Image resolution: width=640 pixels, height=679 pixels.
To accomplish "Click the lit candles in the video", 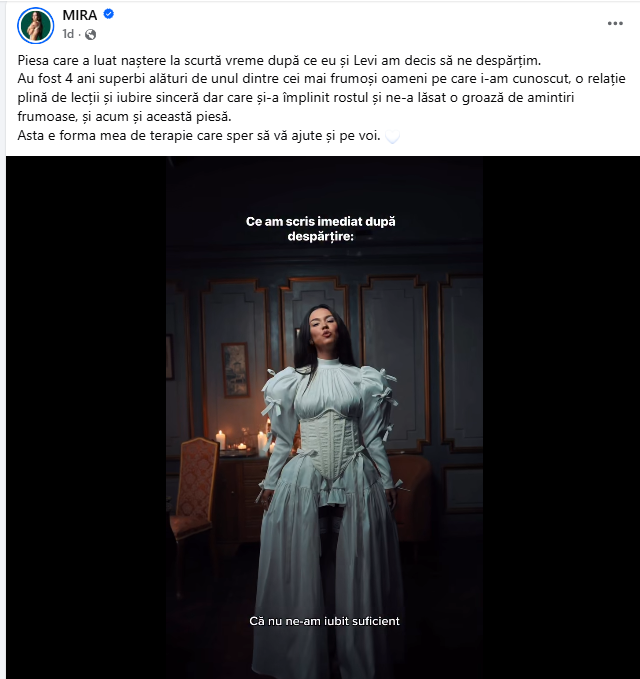I will tap(242, 441).
